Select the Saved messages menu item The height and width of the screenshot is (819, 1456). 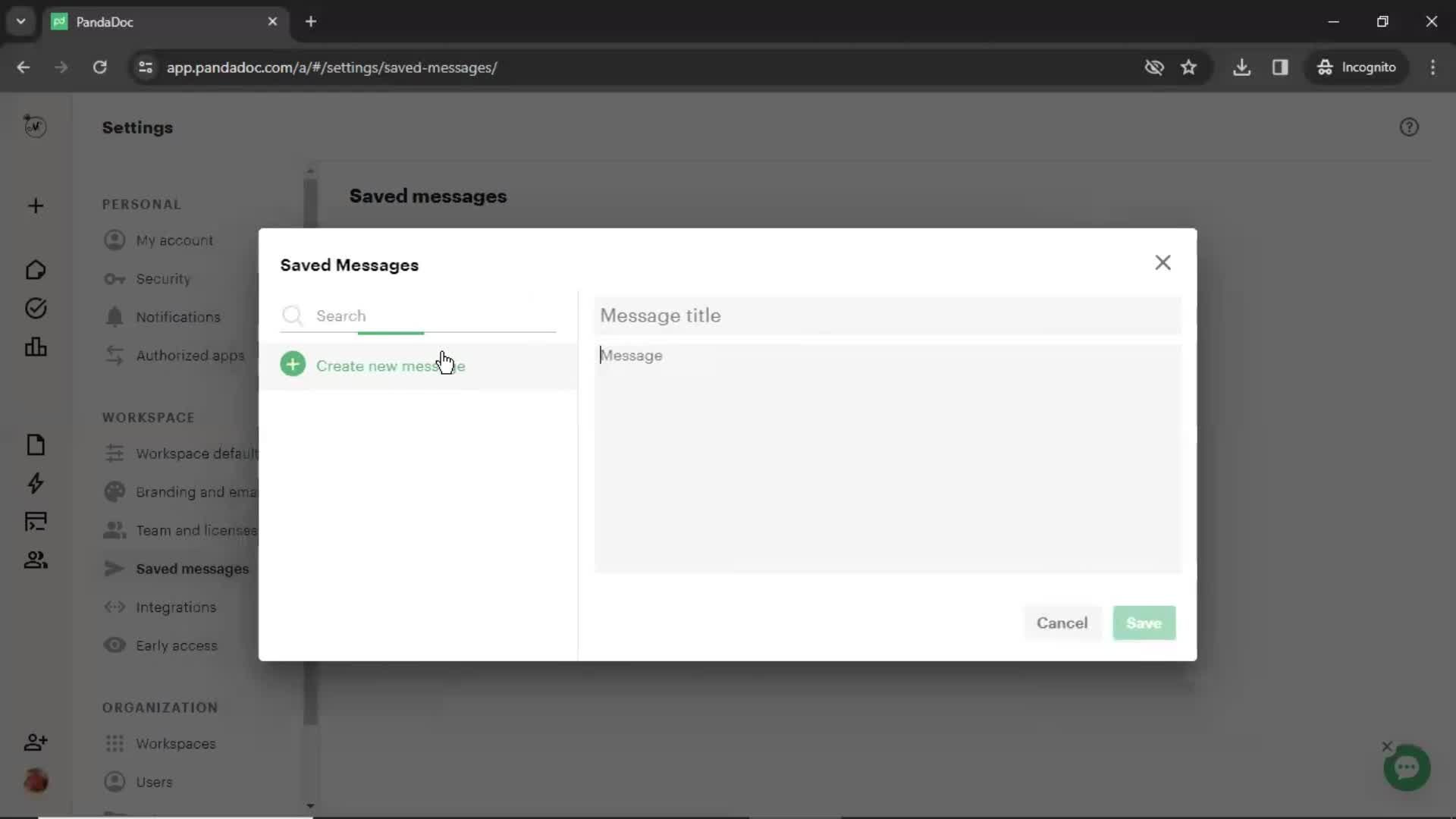192,568
